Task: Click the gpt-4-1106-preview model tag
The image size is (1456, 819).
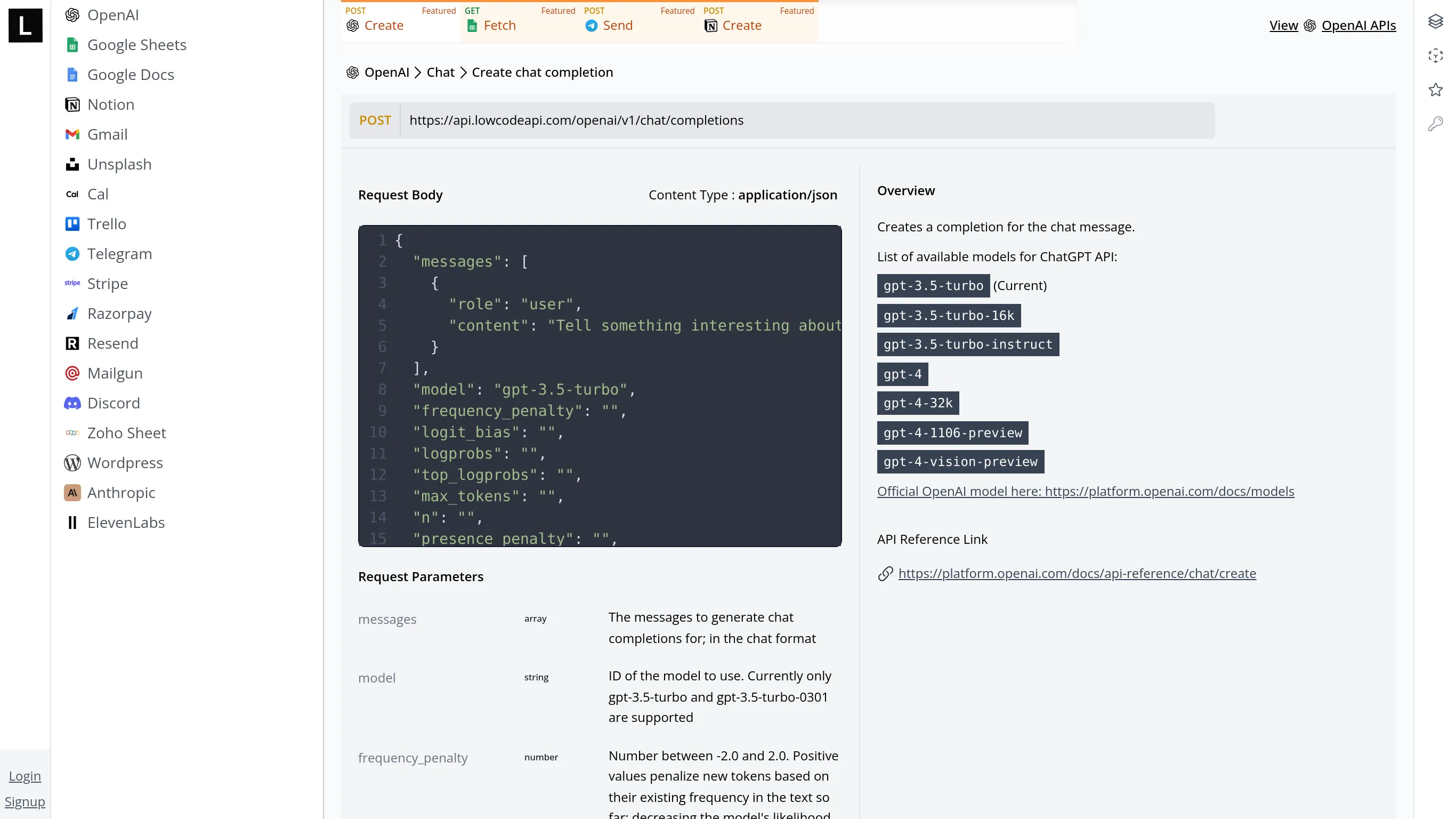Action: coord(952,433)
